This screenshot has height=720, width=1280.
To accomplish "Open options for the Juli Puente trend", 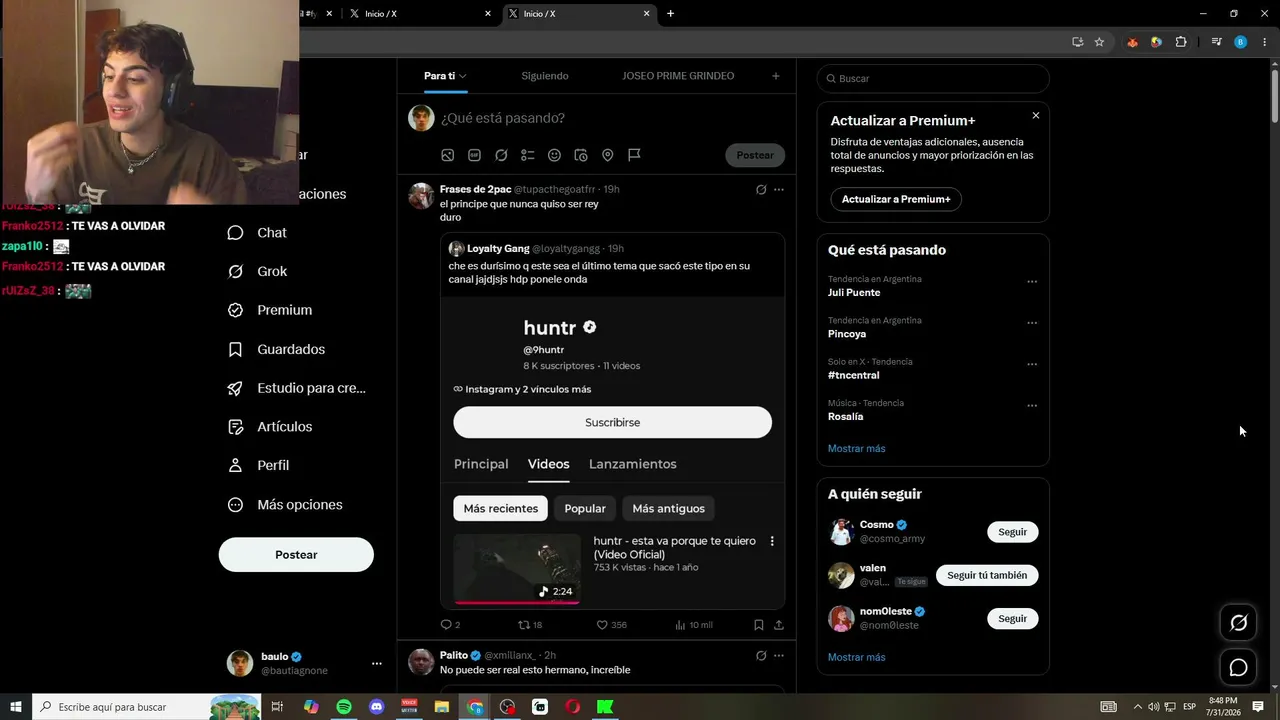I will pos(1032,282).
